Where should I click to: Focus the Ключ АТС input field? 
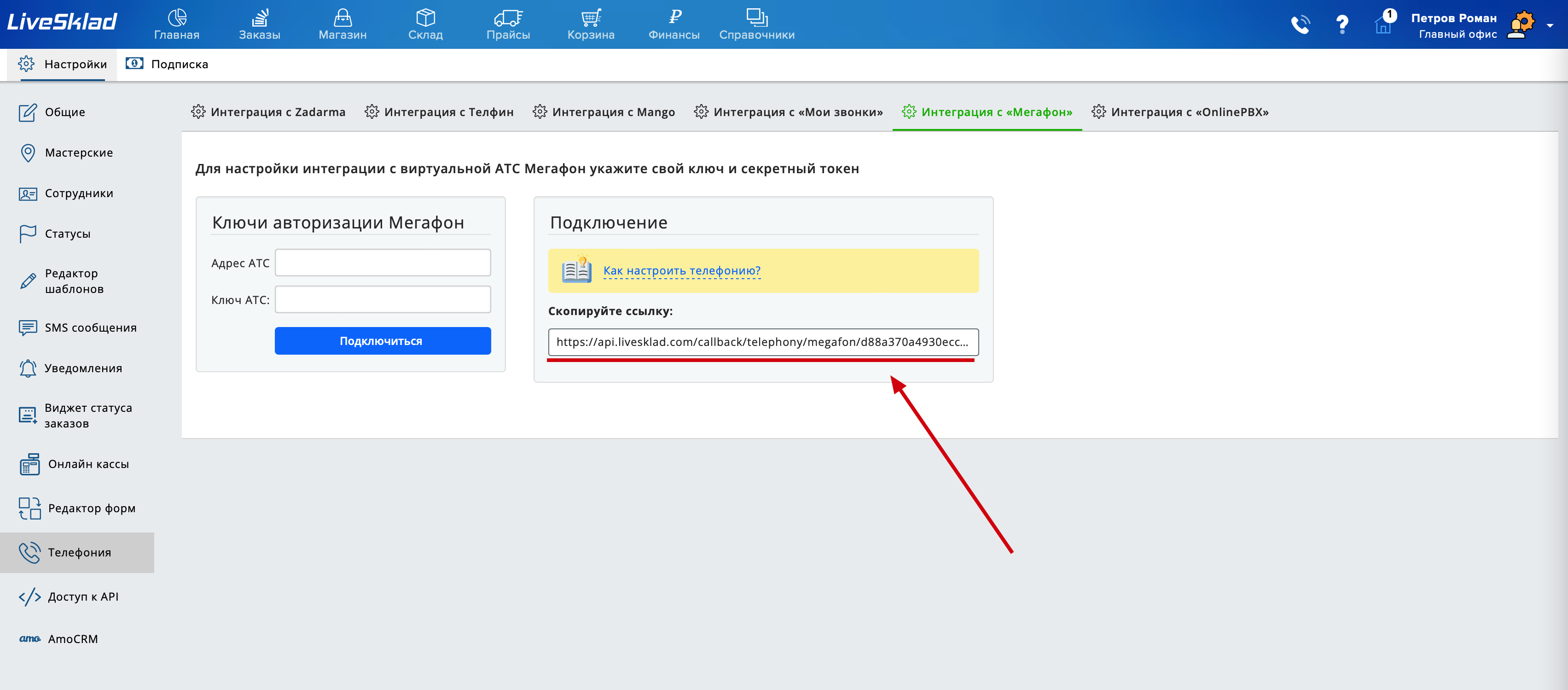coord(383,299)
